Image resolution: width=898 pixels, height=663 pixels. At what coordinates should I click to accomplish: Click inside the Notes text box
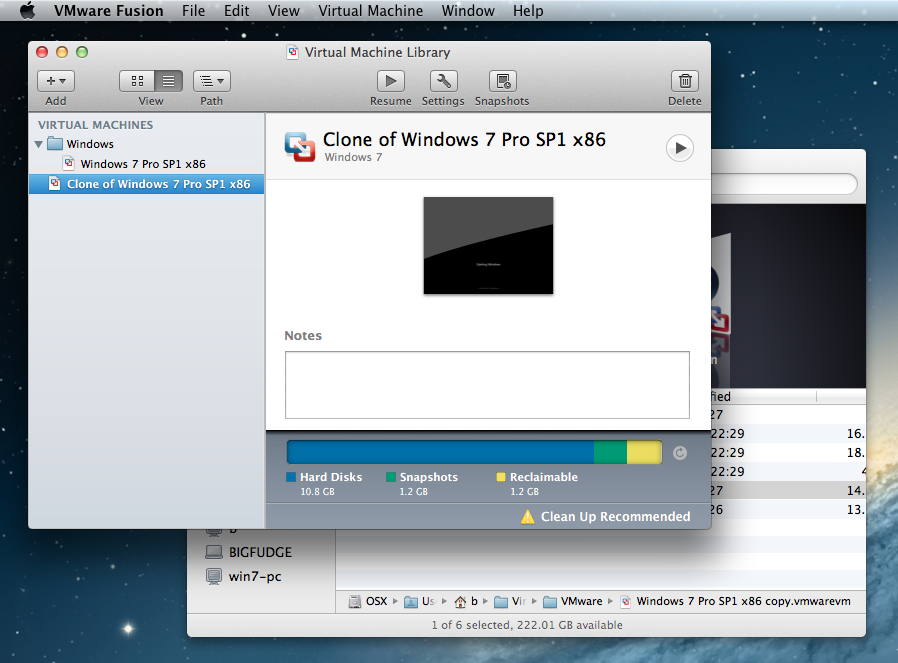(x=487, y=385)
